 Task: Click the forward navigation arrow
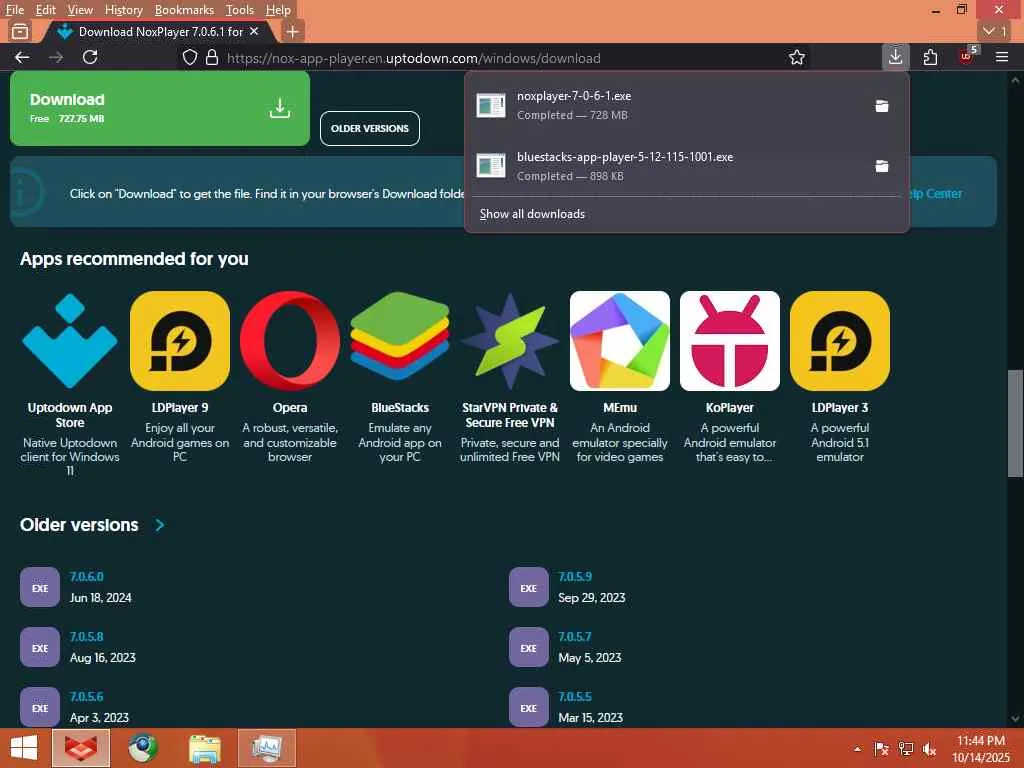pyautogui.click(x=56, y=57)
